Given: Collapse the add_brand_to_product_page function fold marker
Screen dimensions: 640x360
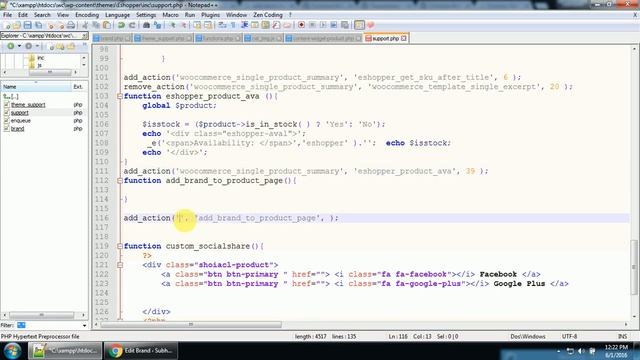Looking at the screenshot, I should point(120,180).
